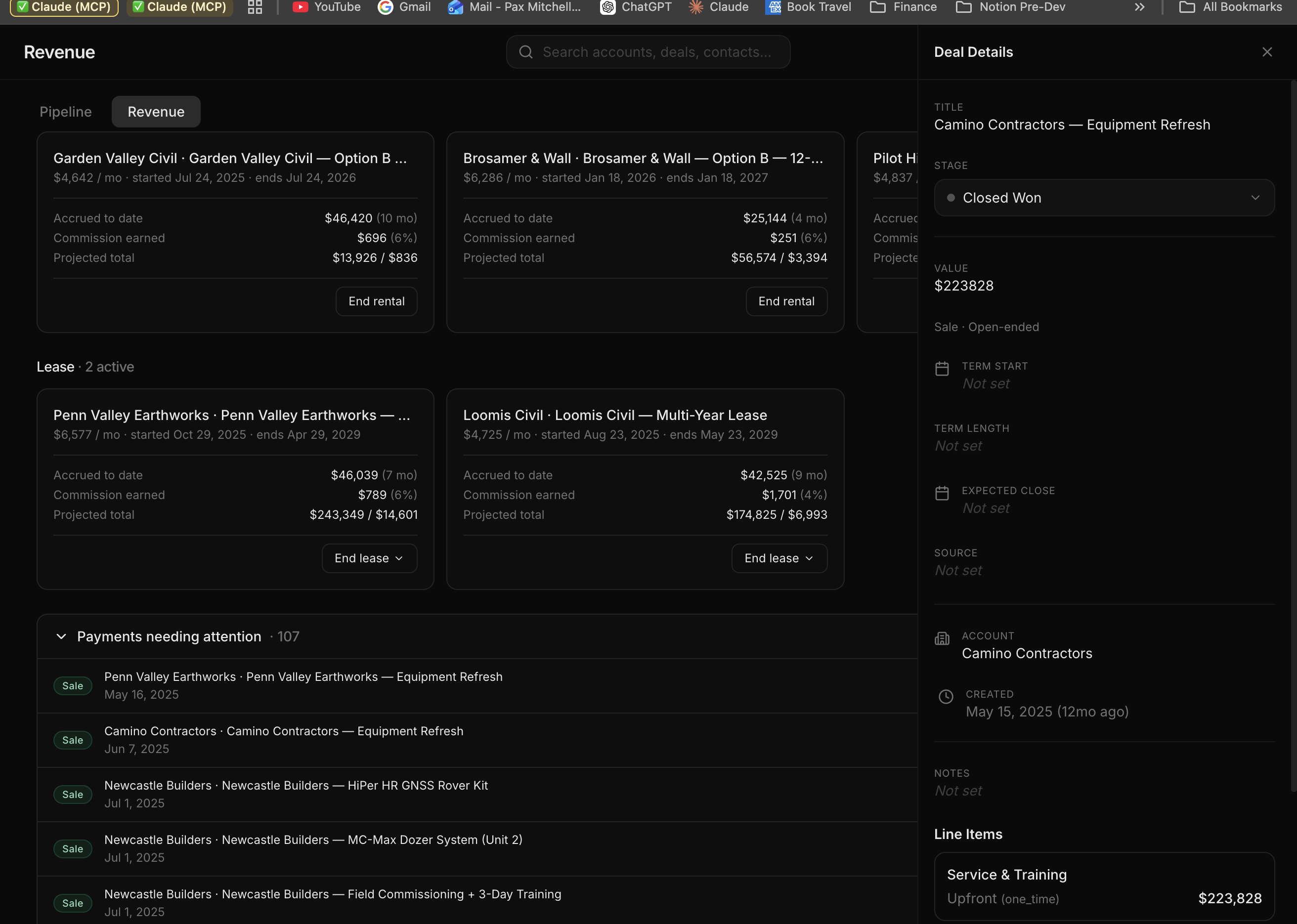Click the Service & Training line item
1297x924 pixels.
(1104, 886)
